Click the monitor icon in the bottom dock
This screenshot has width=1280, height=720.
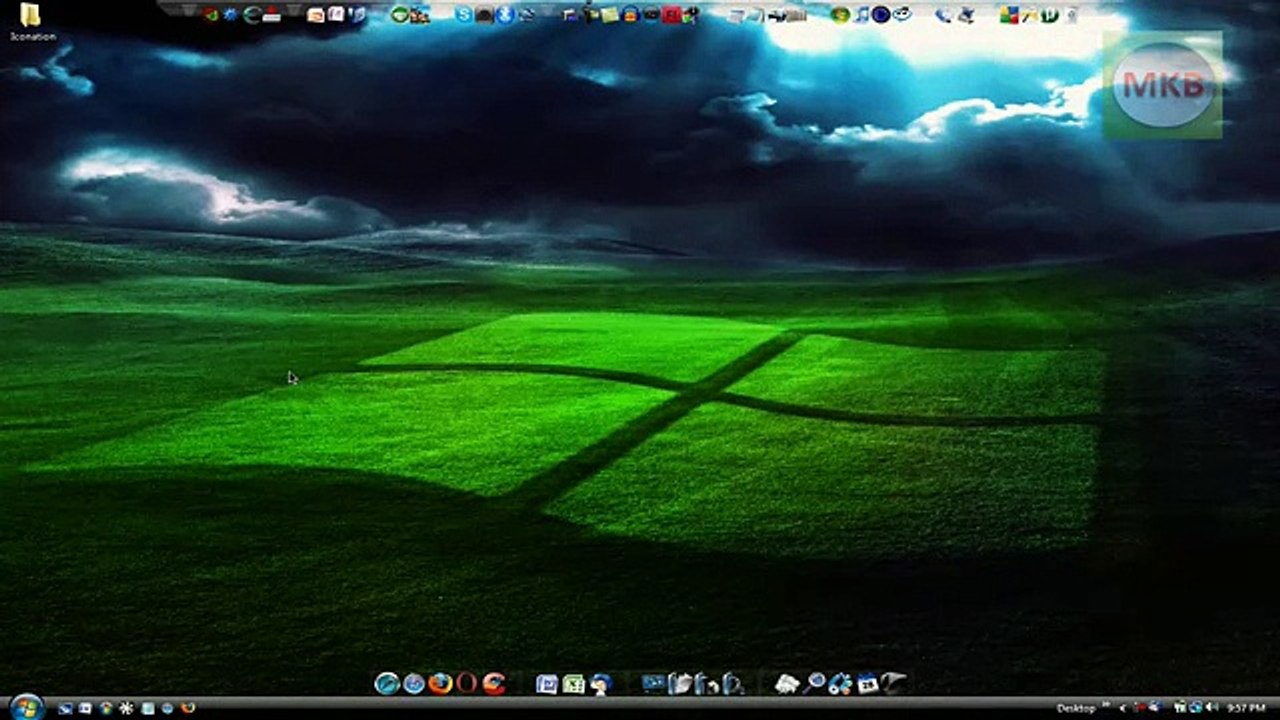point(653,684)
